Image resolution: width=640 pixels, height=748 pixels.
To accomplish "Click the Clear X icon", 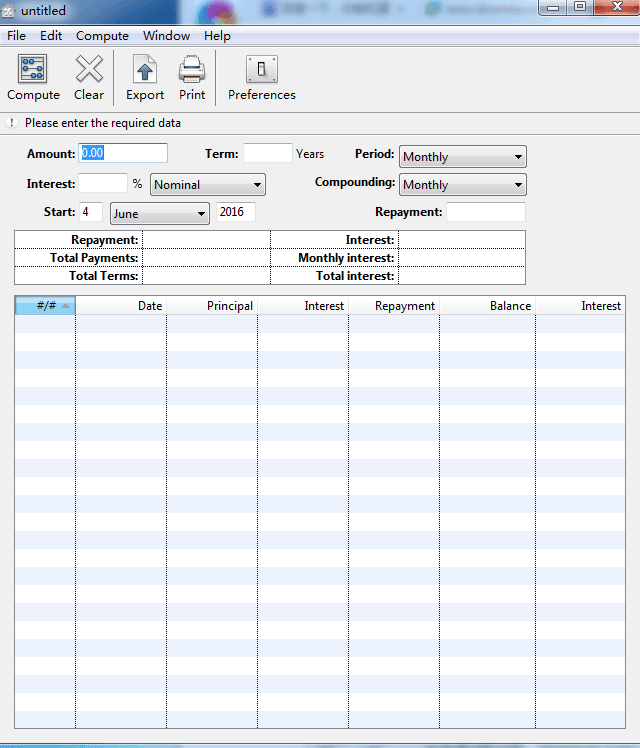I will tap(89, 70).
